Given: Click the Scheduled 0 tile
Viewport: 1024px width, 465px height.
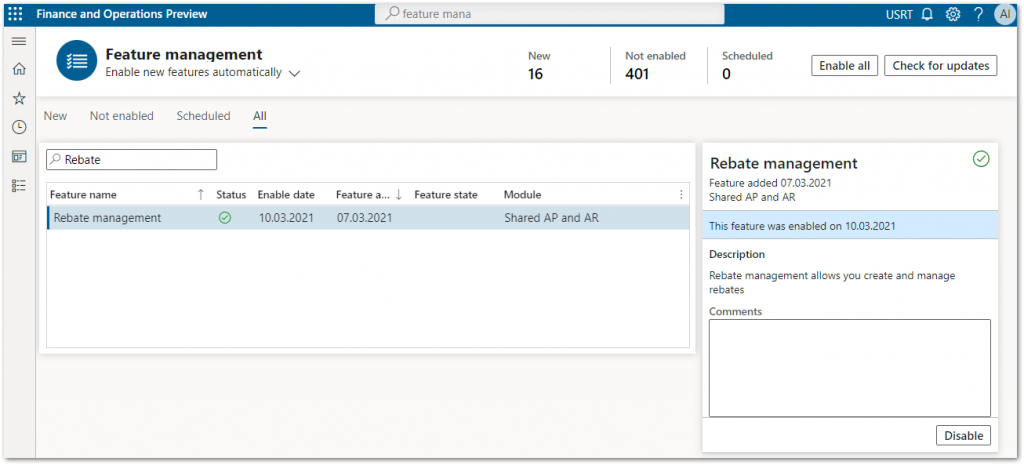Looking at the screenshot, I should (x=747, y=65).
